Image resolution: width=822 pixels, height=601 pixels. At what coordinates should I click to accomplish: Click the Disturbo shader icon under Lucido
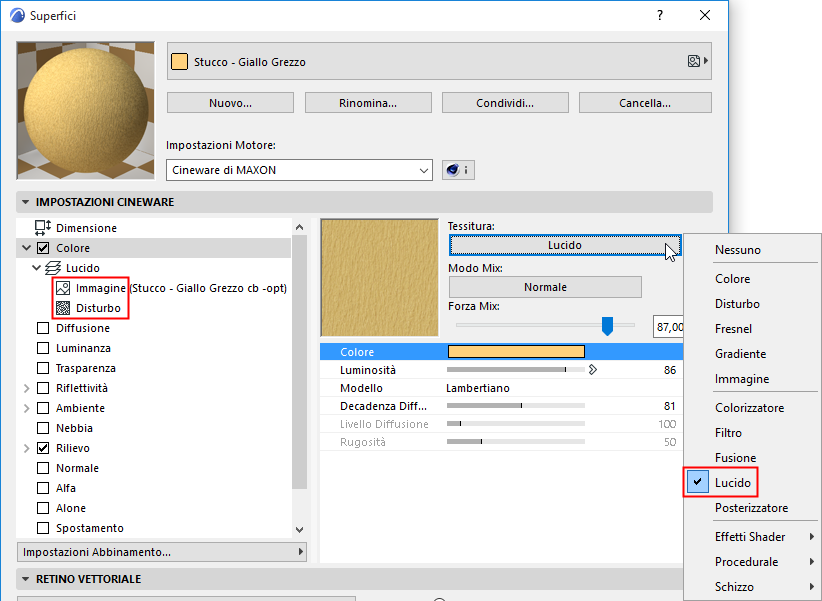pos(63,306)
